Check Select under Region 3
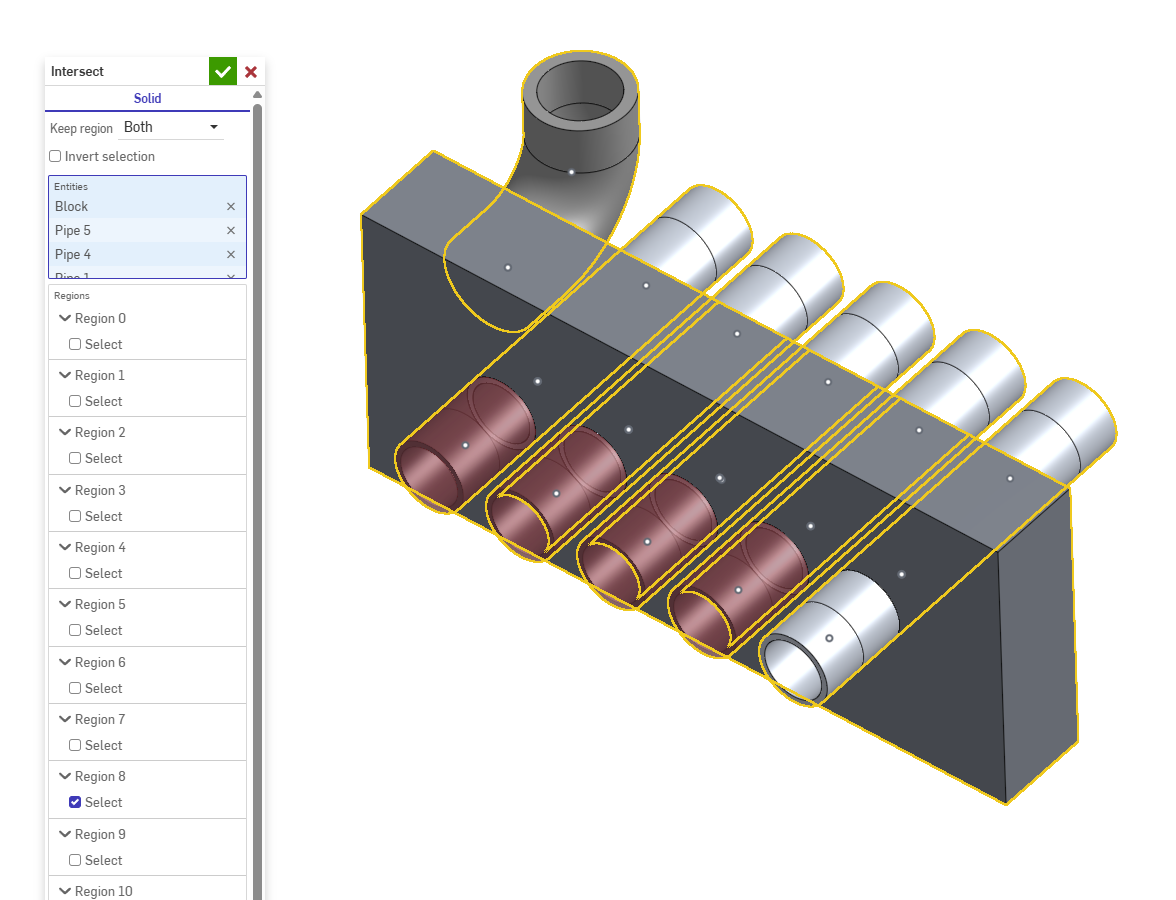1176x900 pixels. pyautogui.click(x=75, y=516)
